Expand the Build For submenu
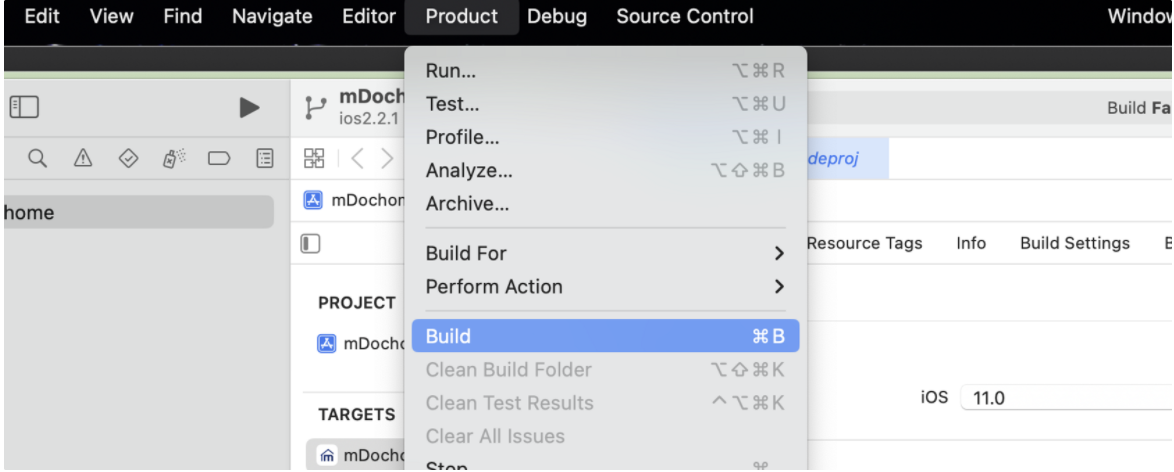 [x=604, y=253]
